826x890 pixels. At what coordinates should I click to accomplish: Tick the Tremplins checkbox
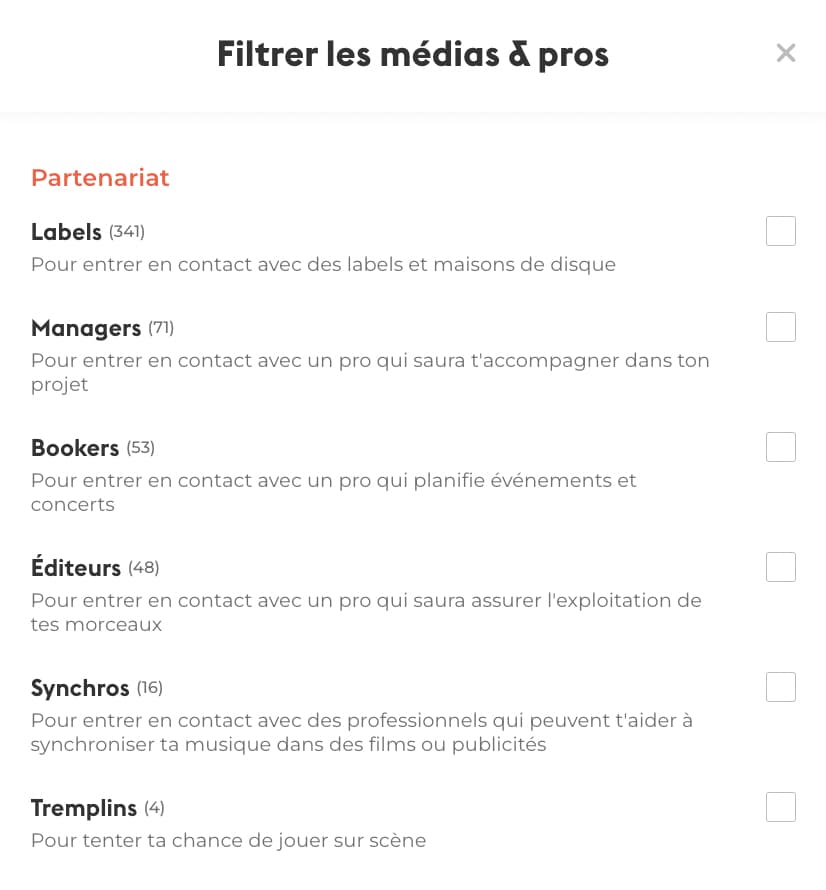click(781, 807)
